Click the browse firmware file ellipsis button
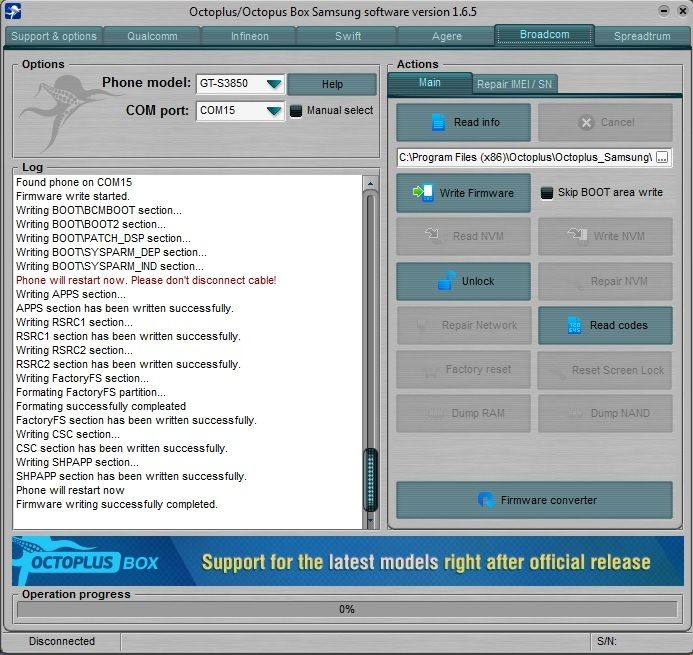This screenshot has height=655, width=693. tap(662, 158)
